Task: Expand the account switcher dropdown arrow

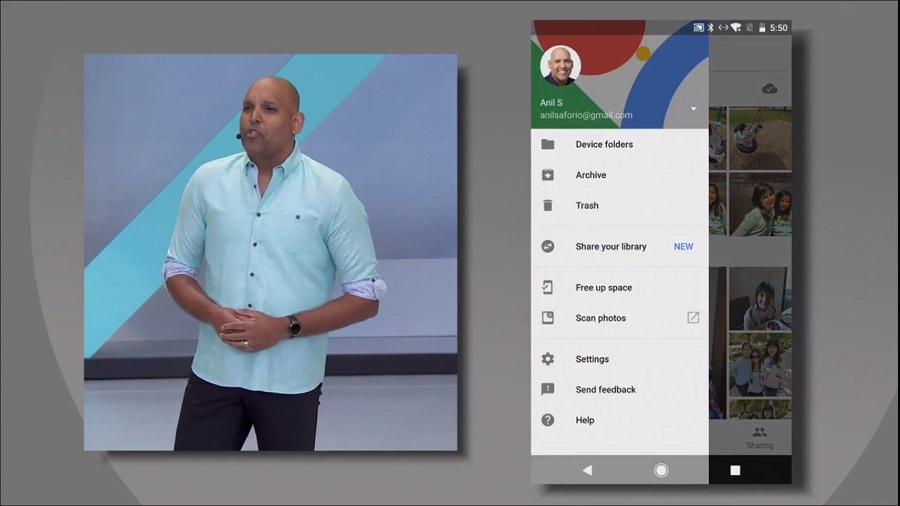Action: pos(693,108)
